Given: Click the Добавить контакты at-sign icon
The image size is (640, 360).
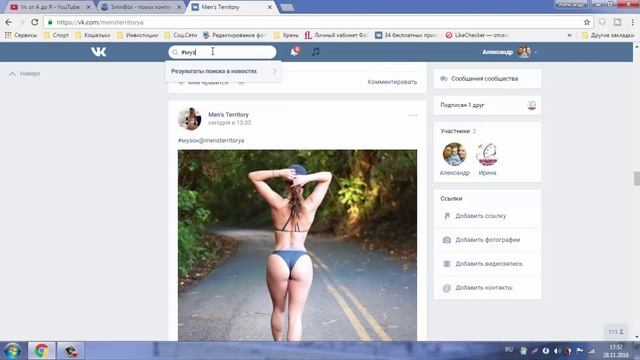Looking at the screenshot, I should click(447, 288).
